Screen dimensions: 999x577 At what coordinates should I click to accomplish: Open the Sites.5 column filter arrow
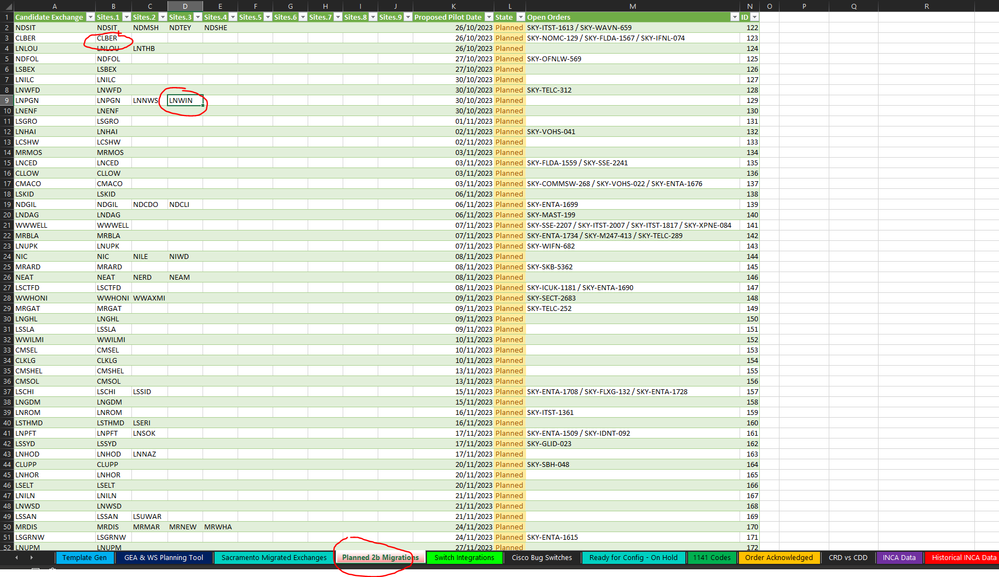click(268, 17)
